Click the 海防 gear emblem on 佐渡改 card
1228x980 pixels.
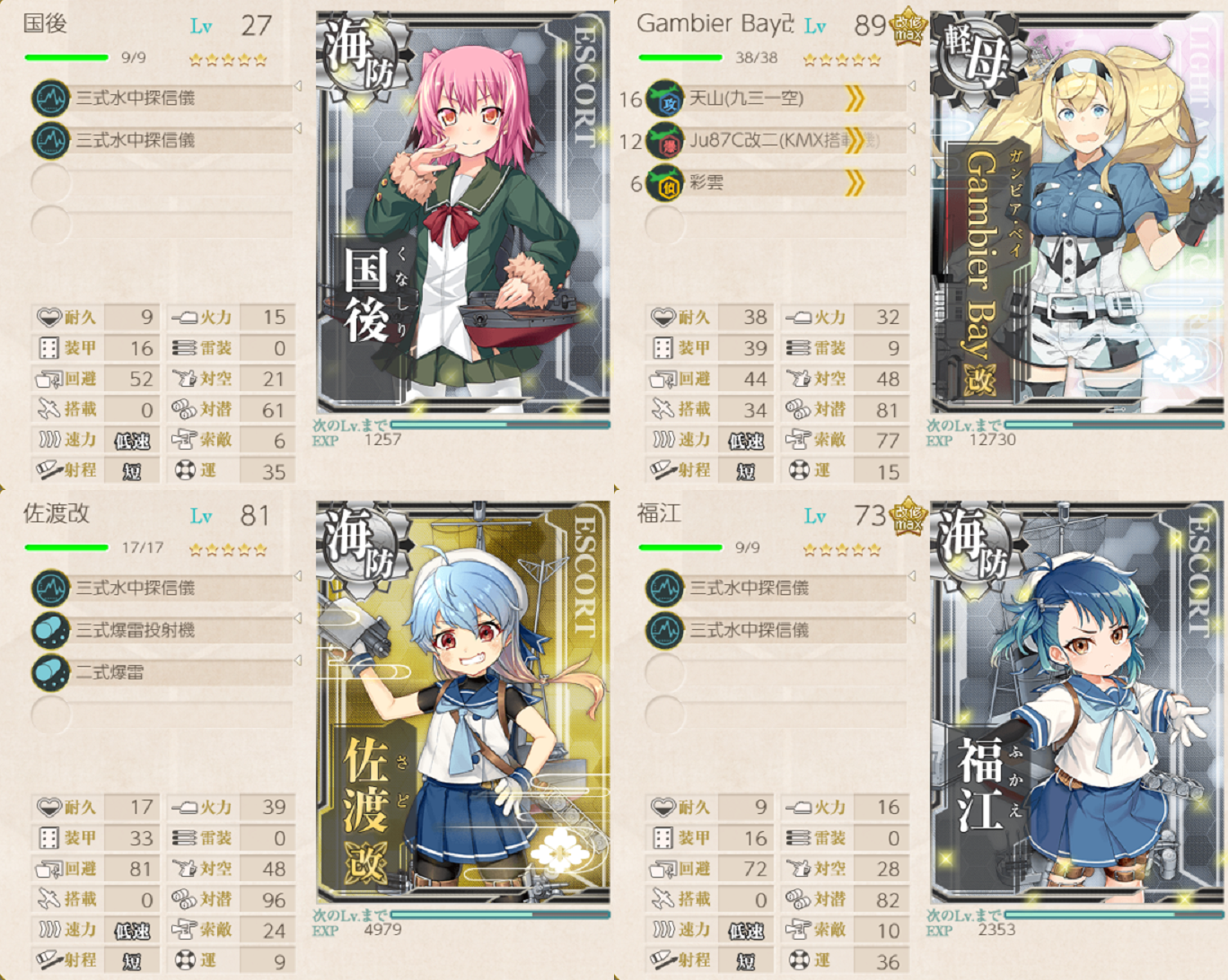(362, 547)
